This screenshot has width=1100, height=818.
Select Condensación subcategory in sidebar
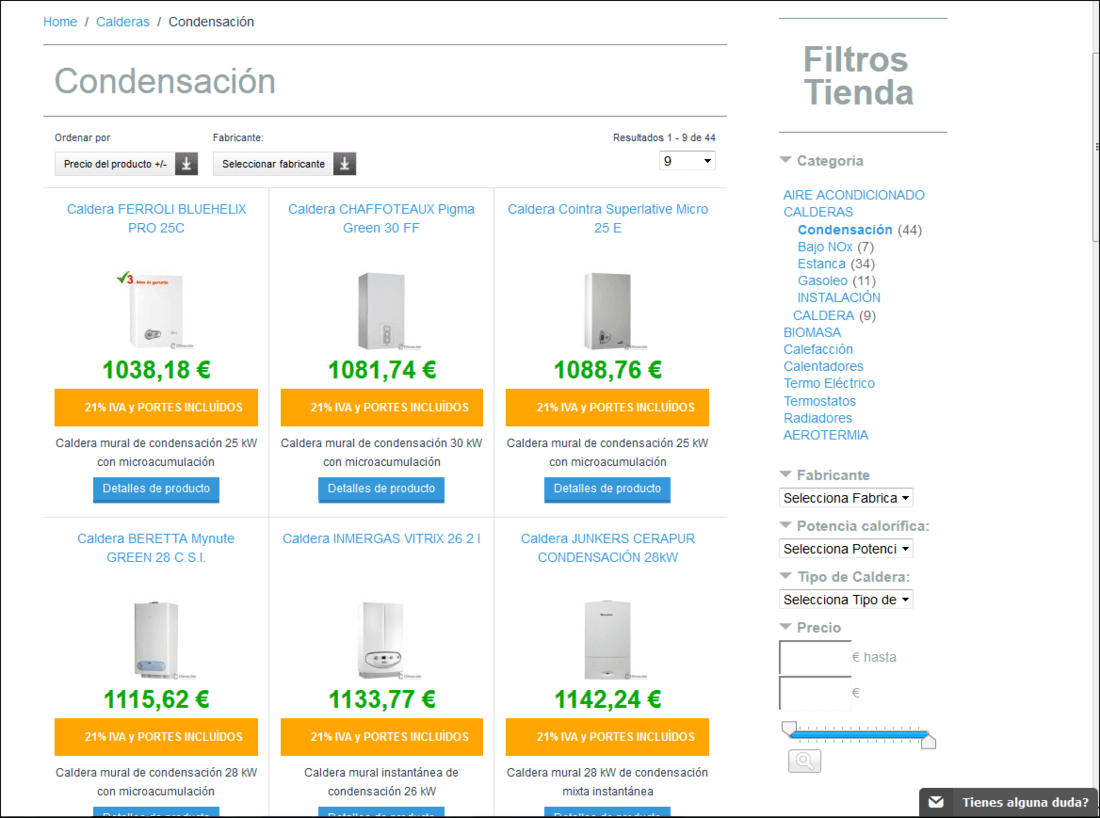pos(845,229)
